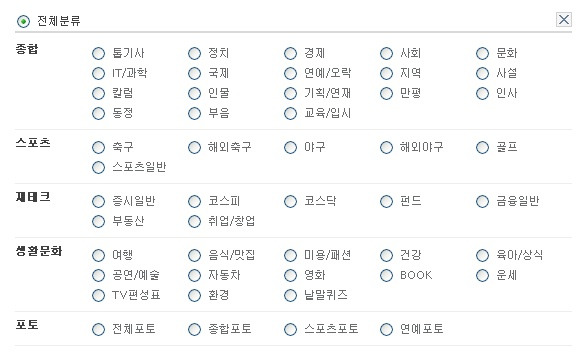
Task: Pick the 운세 radio option
Action: [482, 276]
